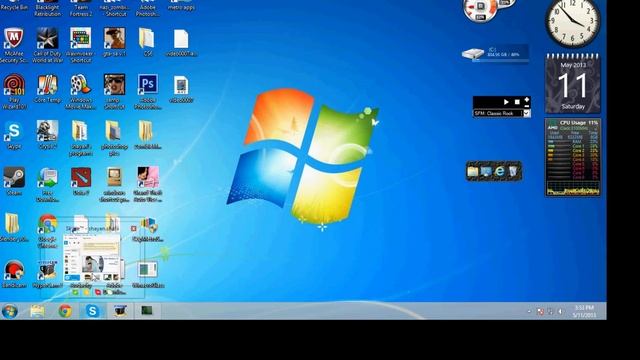
Task: Play the radio gadget stream
Action: [506, 102]
